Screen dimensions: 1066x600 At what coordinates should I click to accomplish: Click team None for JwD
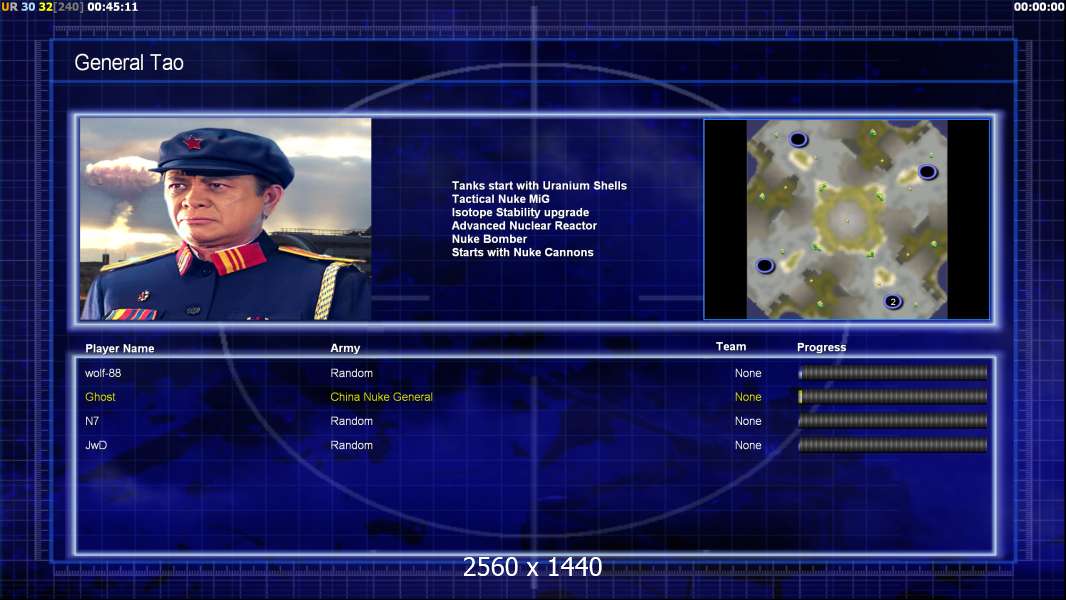[748, 445]
